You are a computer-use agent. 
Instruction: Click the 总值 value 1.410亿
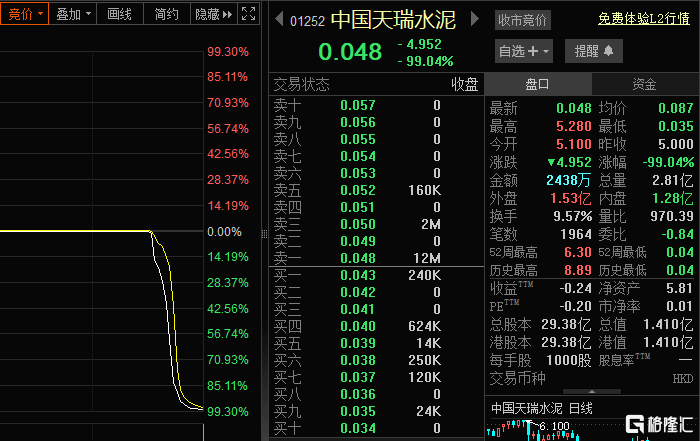tap(668, 325)
